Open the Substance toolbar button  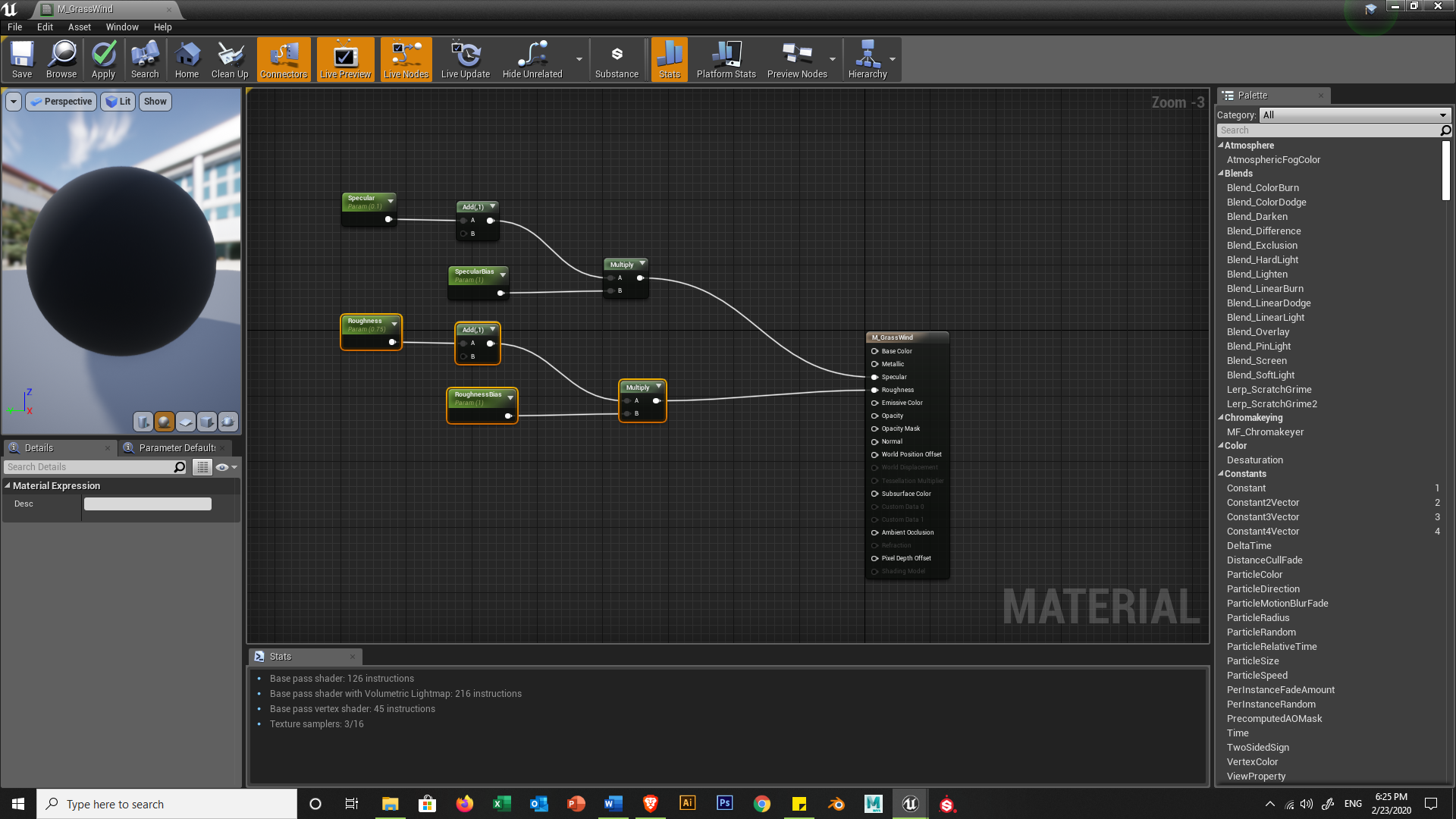point(617,59)
